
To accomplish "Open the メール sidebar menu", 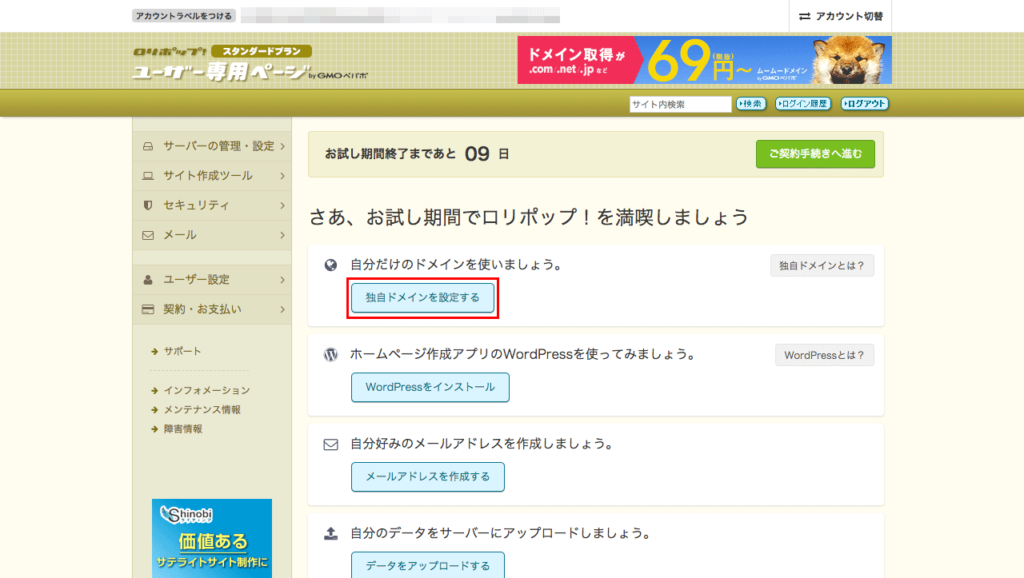I will click(212, 235).
